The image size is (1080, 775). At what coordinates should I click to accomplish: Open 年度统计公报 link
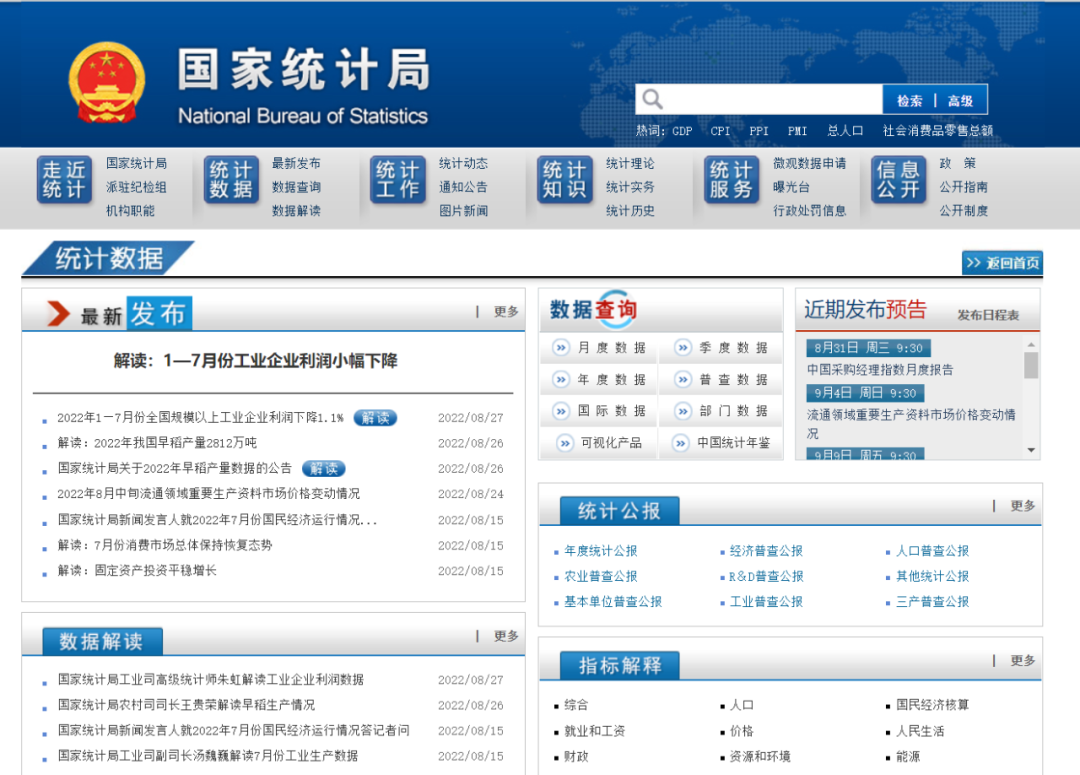coord(601,550)
